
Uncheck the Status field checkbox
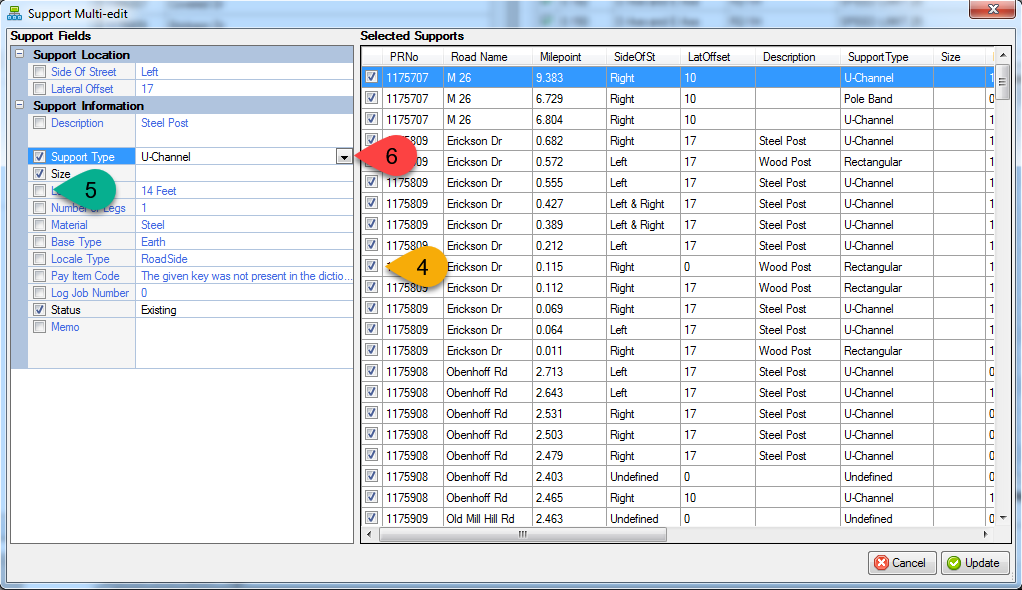(x=40, y=310)
